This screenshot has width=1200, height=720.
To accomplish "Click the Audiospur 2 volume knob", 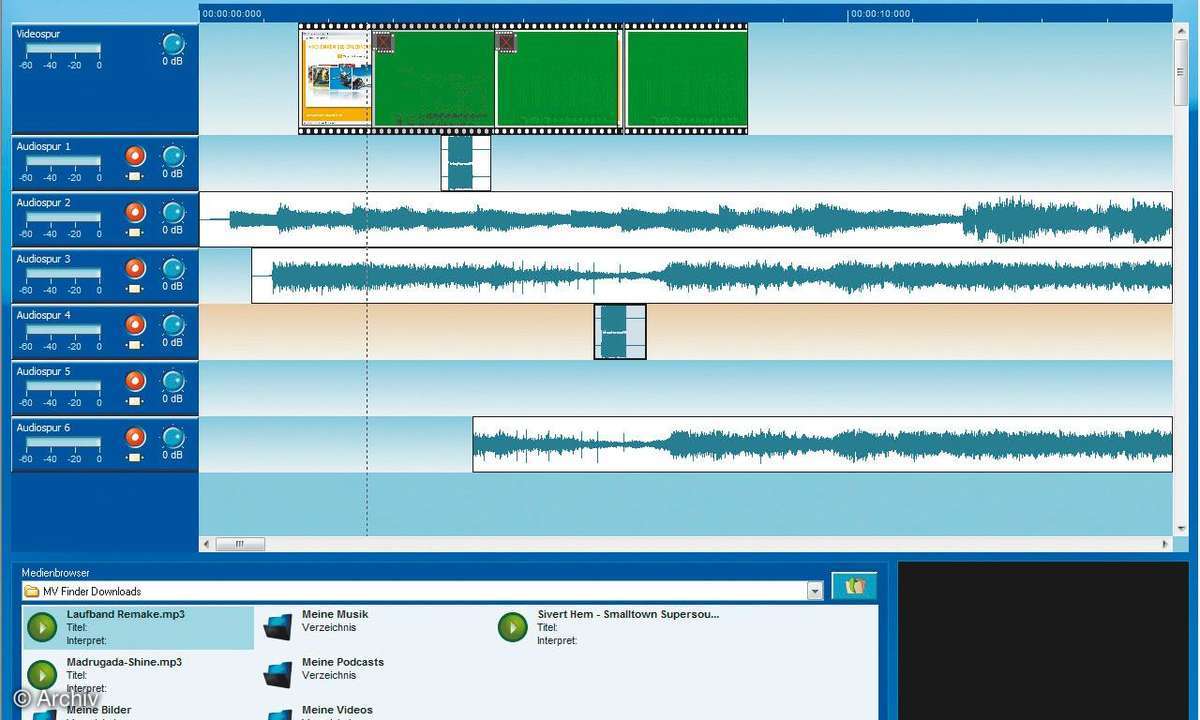I will pyautogui.click(x=173, y=212).
